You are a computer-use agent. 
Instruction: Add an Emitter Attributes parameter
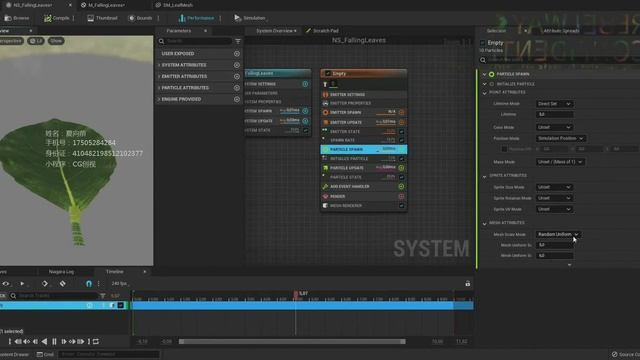(x=237, y=76)
